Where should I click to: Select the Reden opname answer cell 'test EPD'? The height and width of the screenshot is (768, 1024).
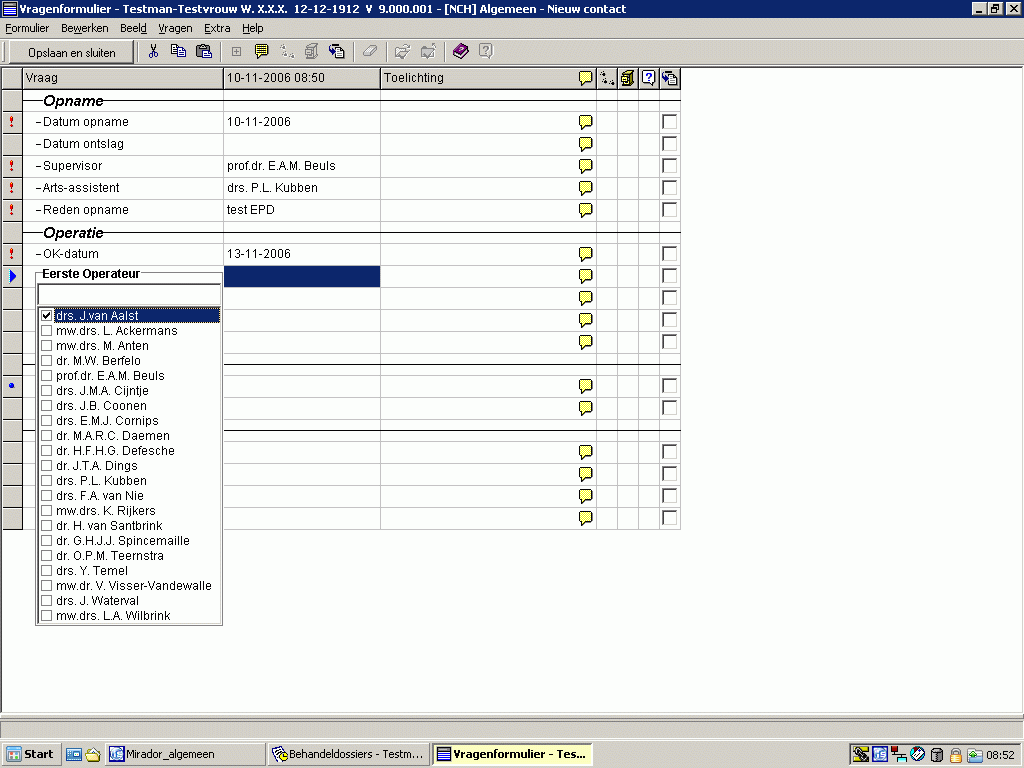click(301, 210)
